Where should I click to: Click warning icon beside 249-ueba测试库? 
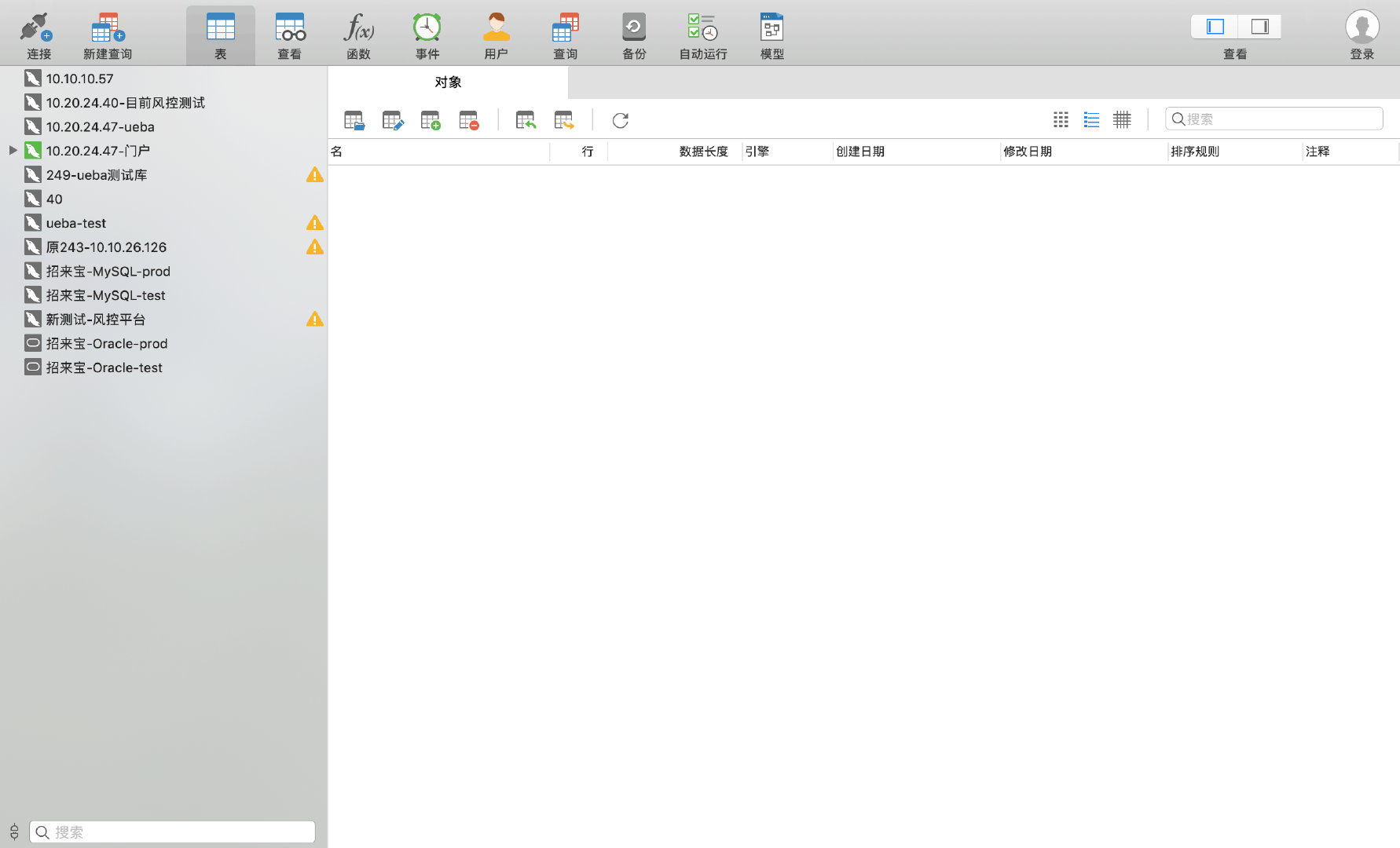pos(314,174)
